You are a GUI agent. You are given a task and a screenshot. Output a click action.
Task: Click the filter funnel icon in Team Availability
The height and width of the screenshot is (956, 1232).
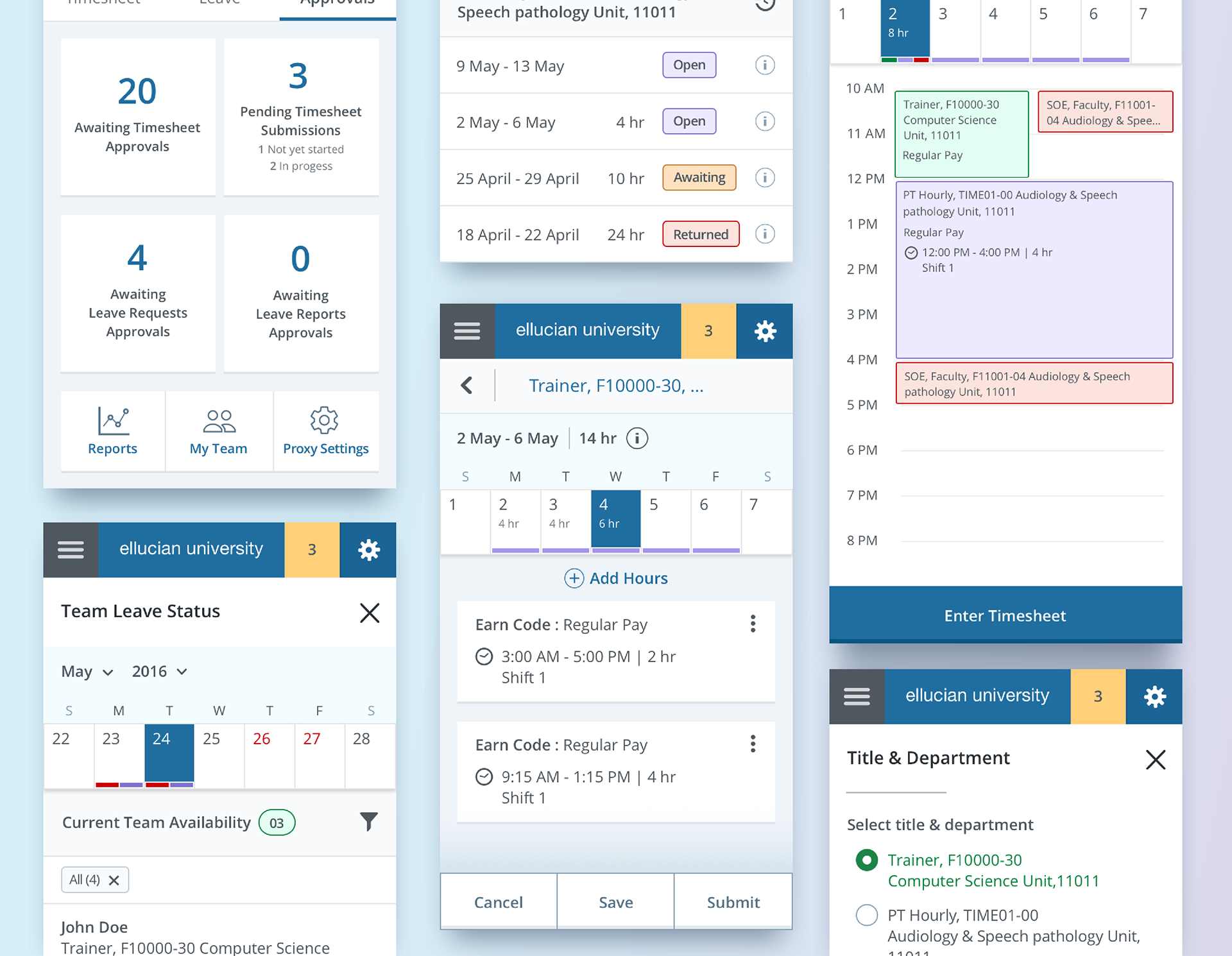click(368, 821)
